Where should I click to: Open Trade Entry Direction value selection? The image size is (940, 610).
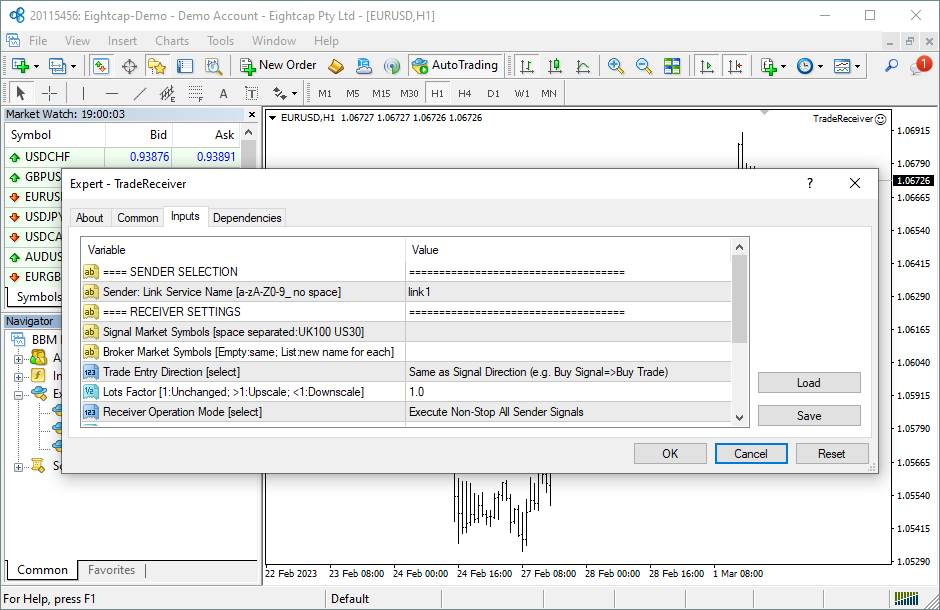[568, 372]
